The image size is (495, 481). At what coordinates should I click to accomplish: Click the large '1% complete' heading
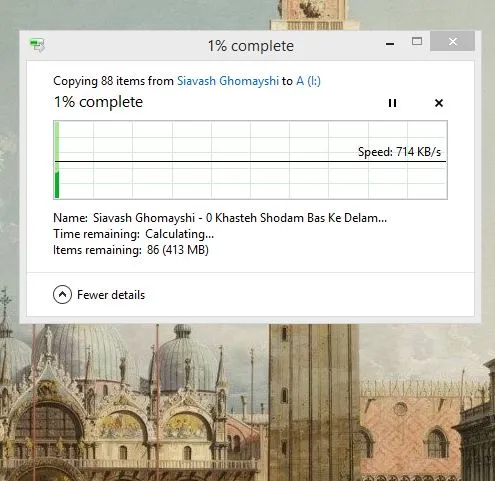pyautogui.click(x=98, y=102)
